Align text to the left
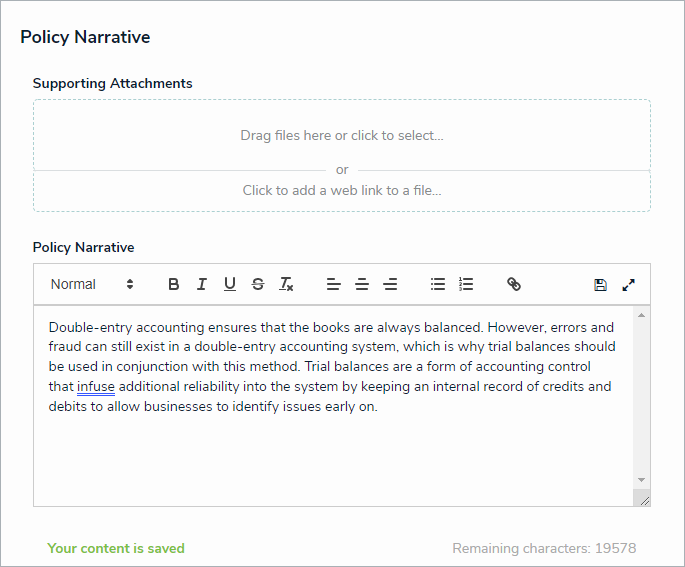Viewport: 685px width, 567px height. [x=334, y=284]
